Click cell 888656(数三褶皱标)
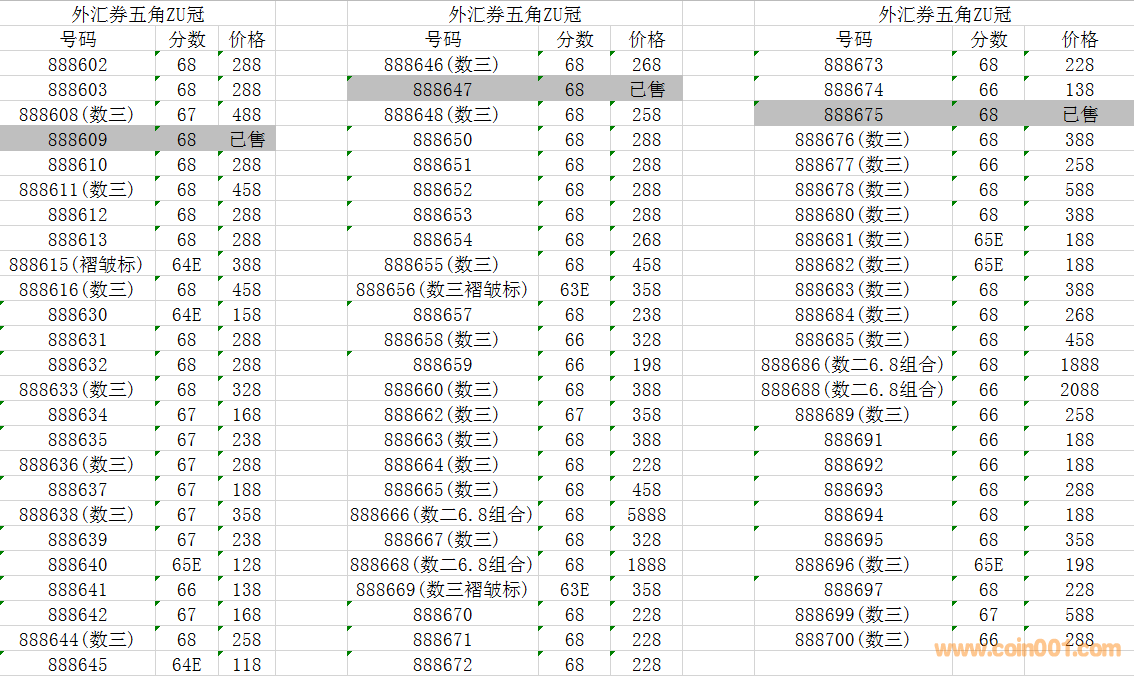This screenshot has width=1134, height=676. 442,290
